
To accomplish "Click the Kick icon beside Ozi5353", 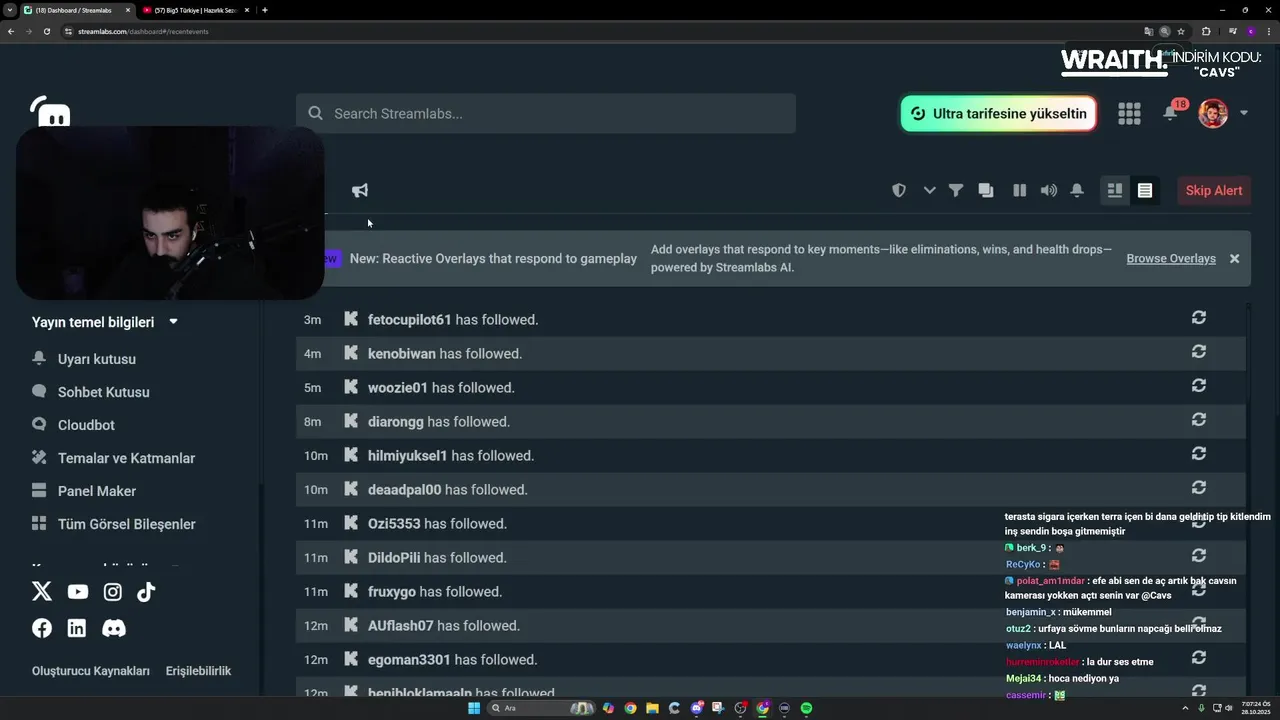I will 351,522.
